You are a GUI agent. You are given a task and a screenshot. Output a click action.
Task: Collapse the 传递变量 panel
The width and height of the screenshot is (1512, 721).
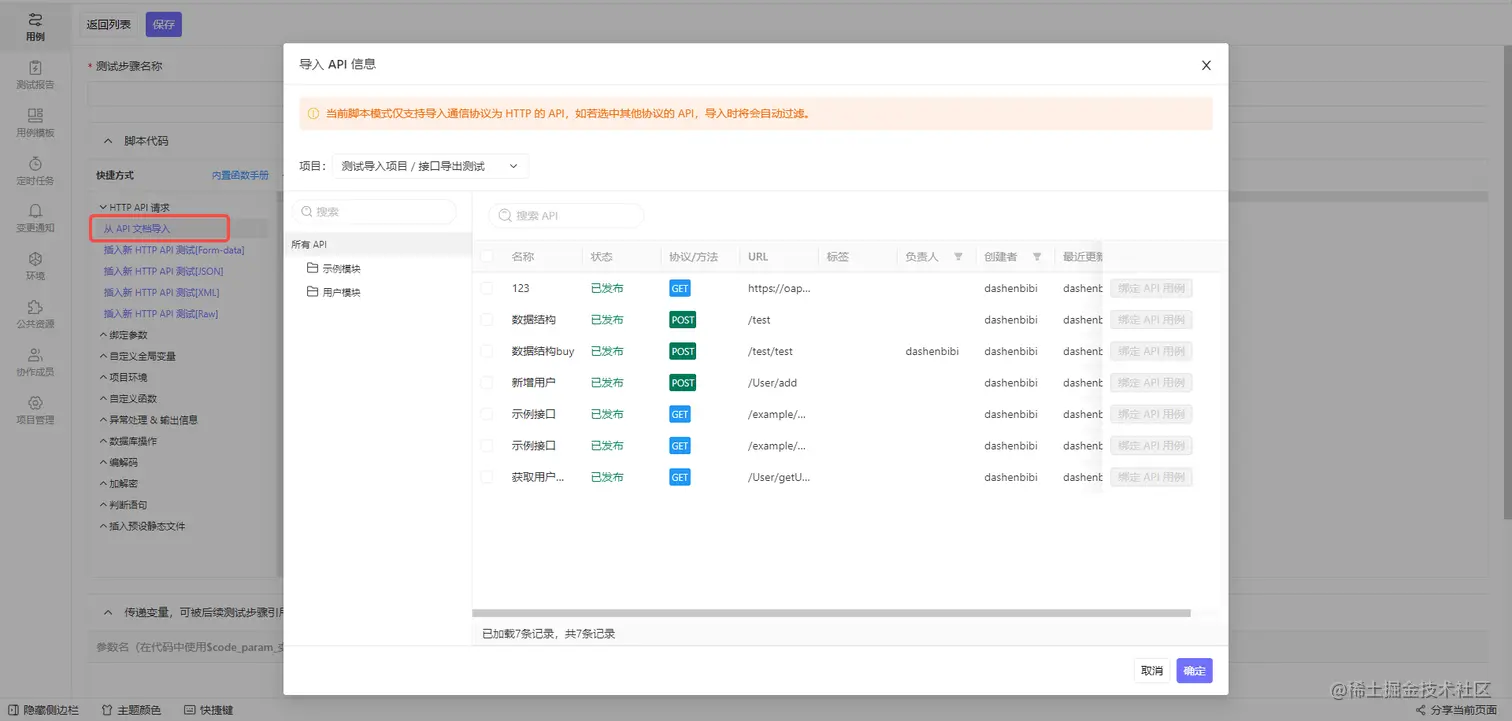[x=109, y=612]
